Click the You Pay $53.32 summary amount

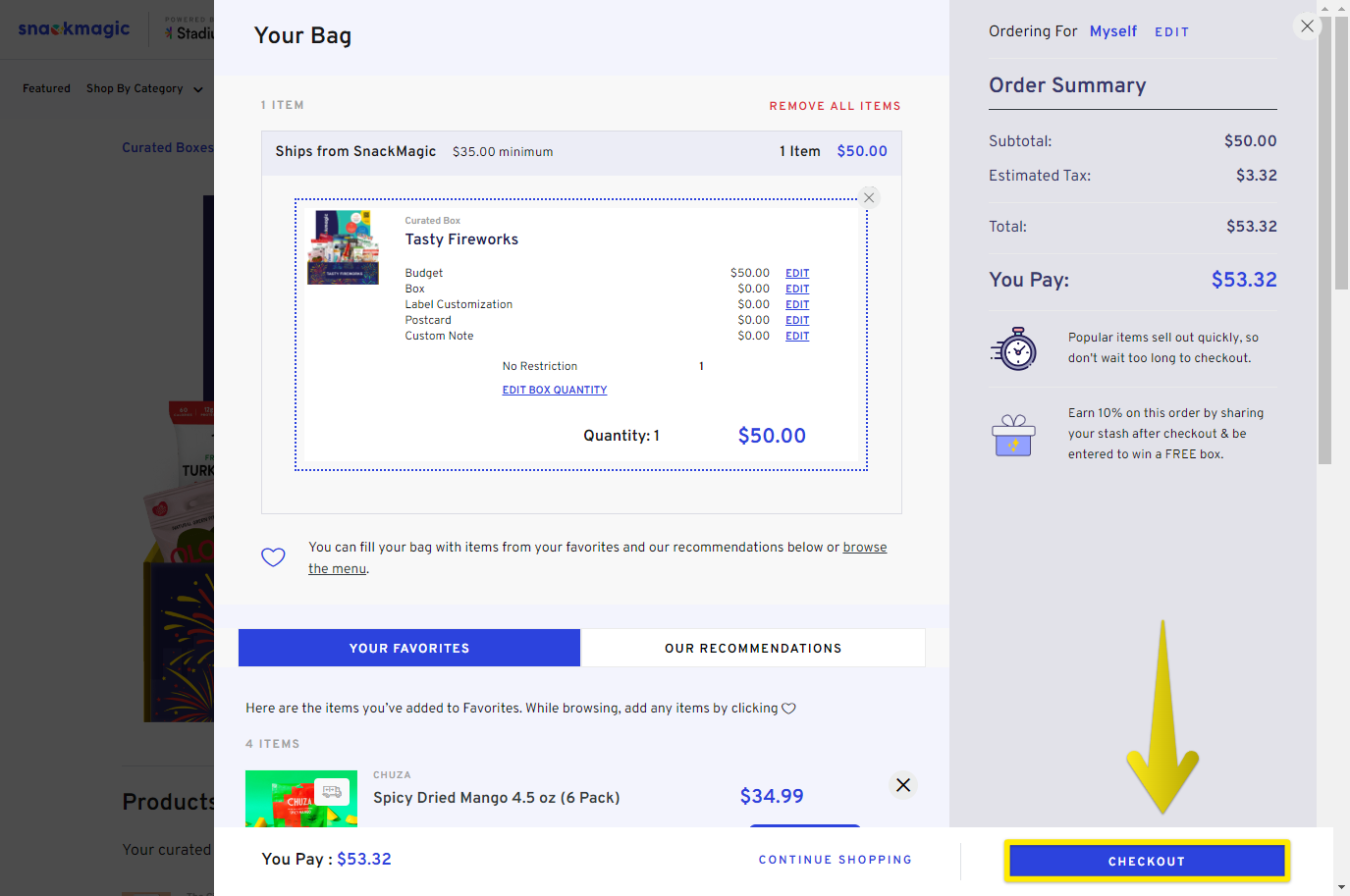pyautogui.click(x=1244, y=280)
